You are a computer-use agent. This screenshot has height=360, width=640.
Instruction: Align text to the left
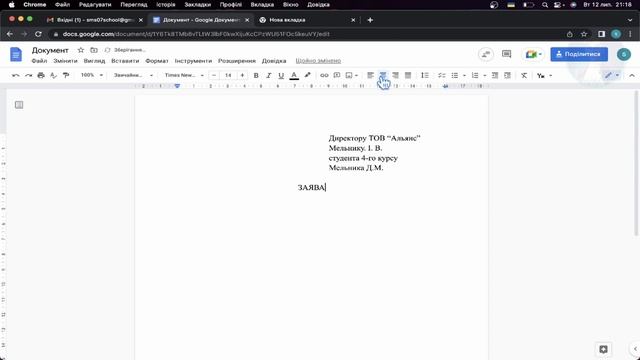370,76
